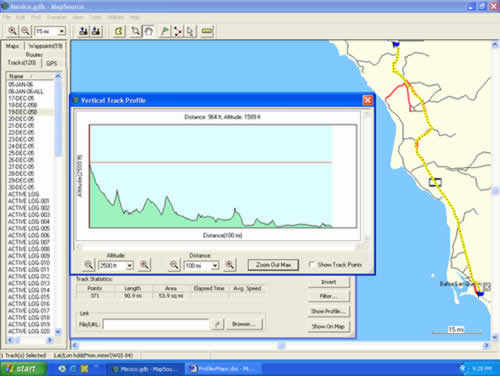The image size is (500, 376).
Task: Expand the map scale dropdown in toolbar
Action: (62, 31)
